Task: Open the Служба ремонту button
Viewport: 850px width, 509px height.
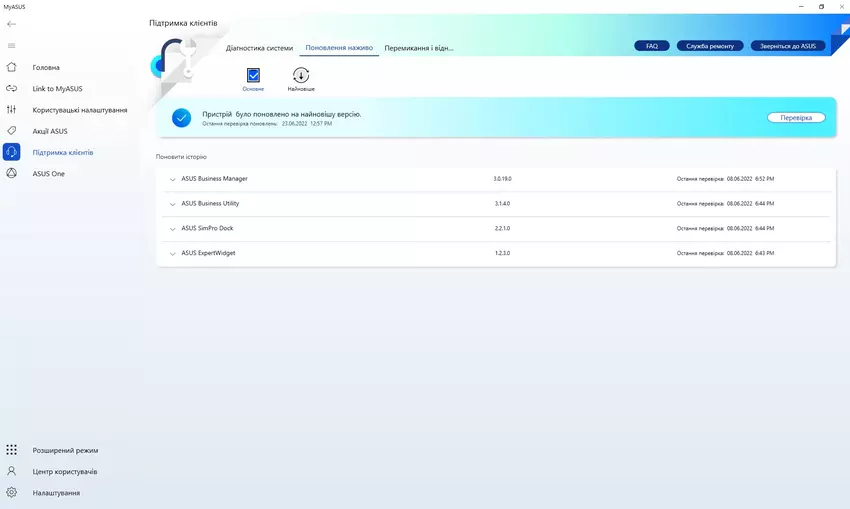Action: (x=710, y=46)
